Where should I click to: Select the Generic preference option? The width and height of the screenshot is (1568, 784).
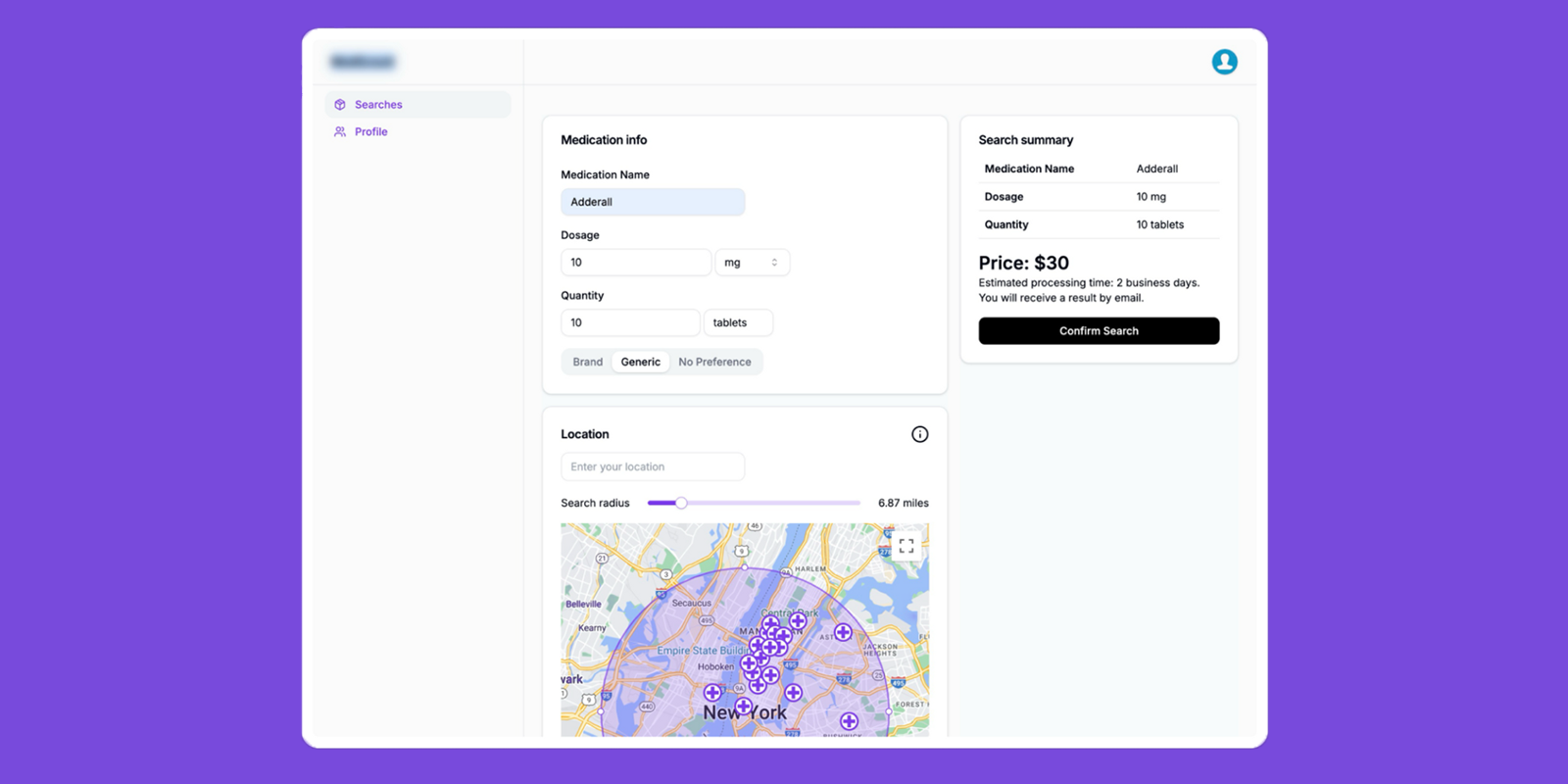pyautogui.click(x=640, y=362)
